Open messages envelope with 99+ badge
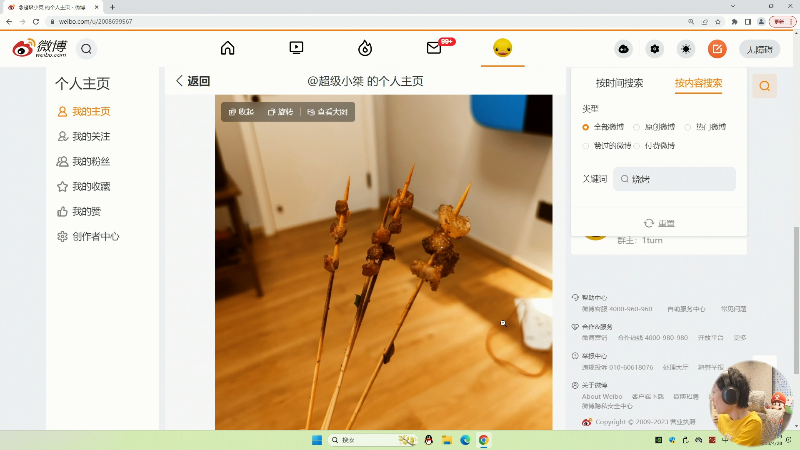 pyautogui.click(x=434, y=48)
